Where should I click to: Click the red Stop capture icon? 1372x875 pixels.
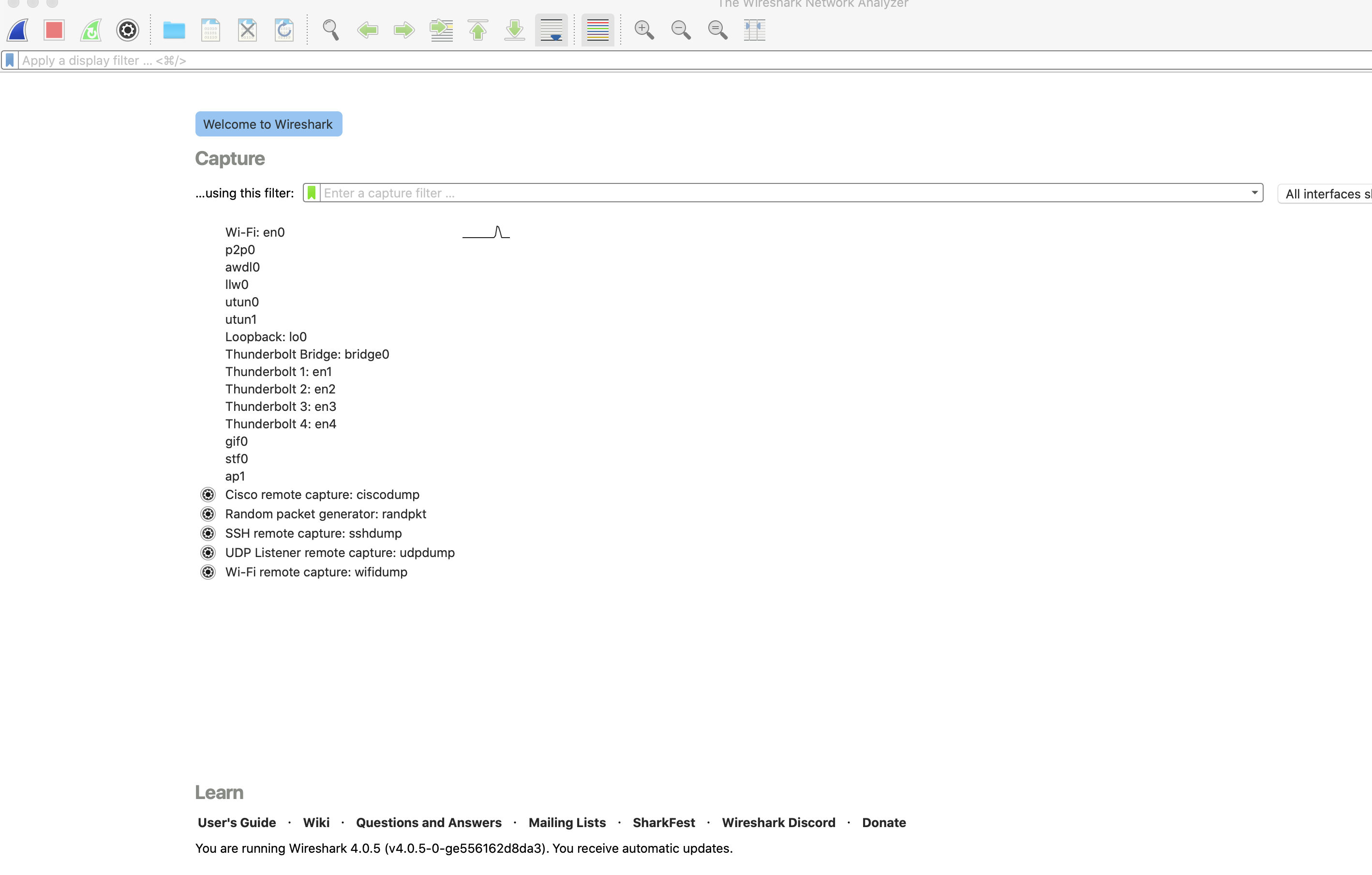pos(54,30)
